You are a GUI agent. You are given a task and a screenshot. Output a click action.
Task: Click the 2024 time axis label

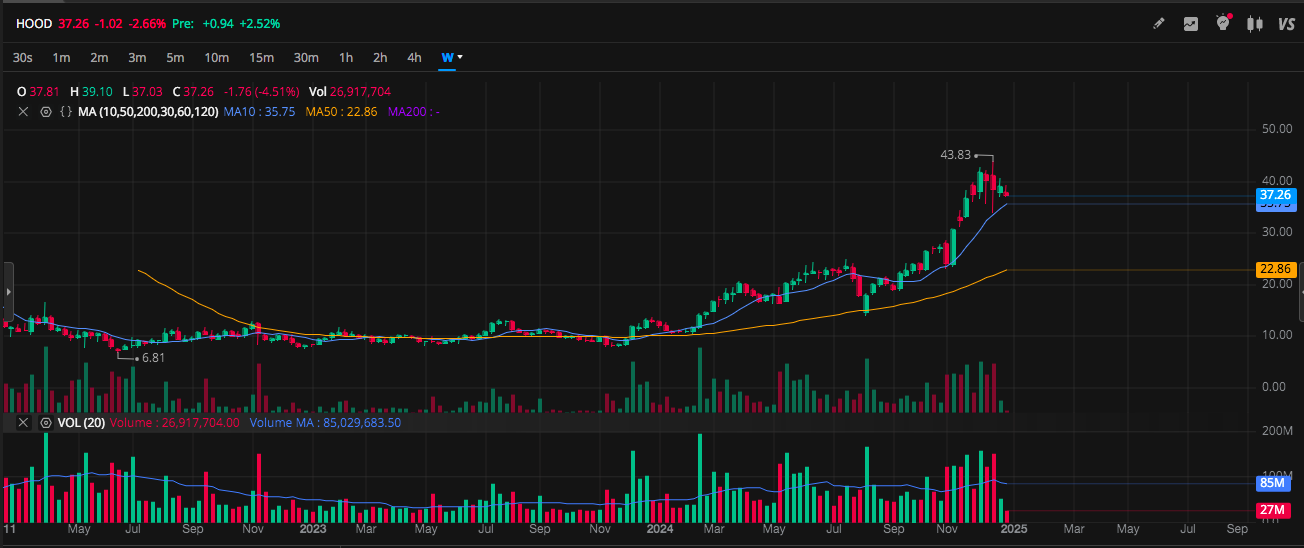tap(659, 528)
